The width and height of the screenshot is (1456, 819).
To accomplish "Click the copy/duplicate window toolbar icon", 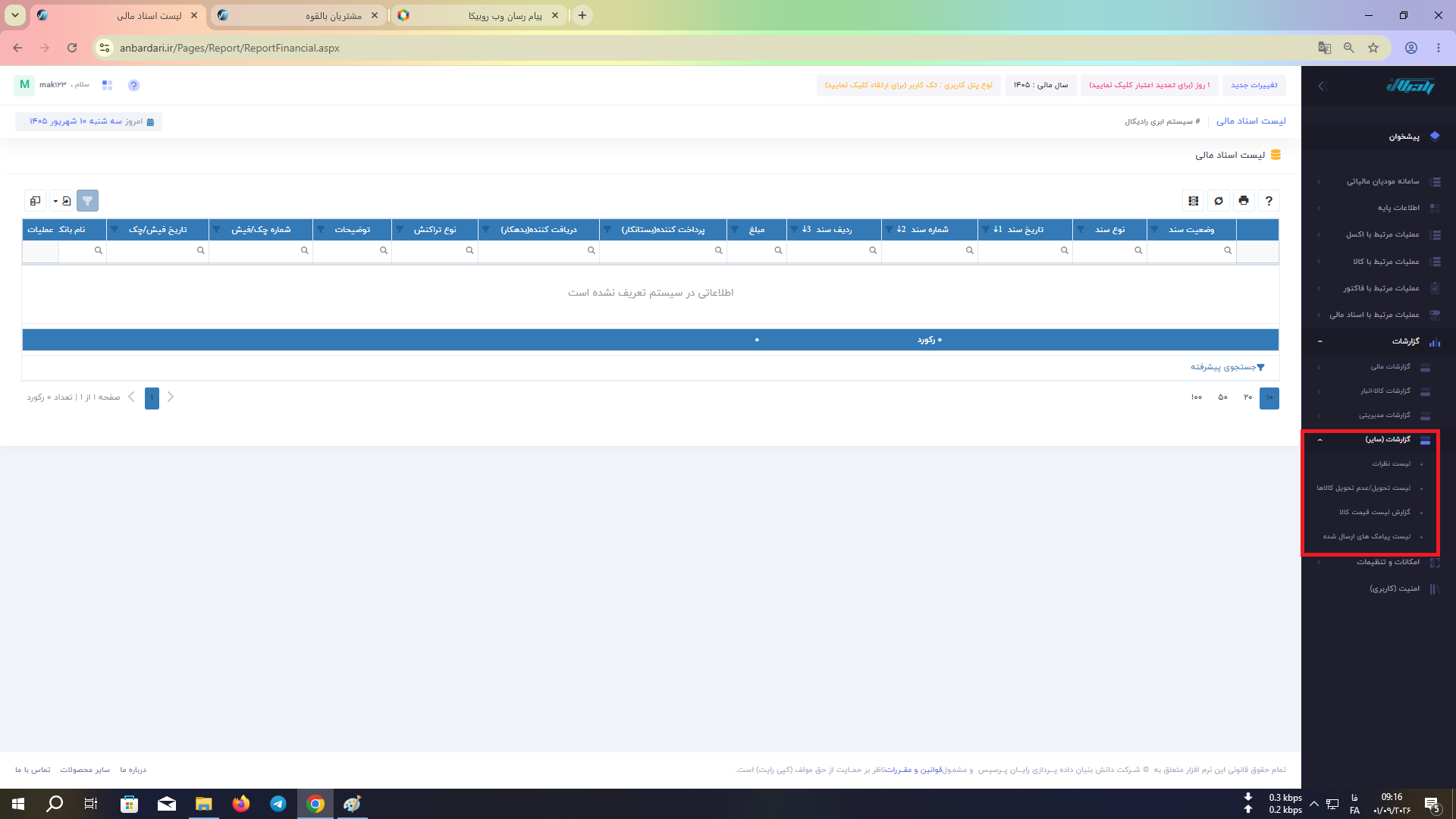I will (x=35, y=201).
